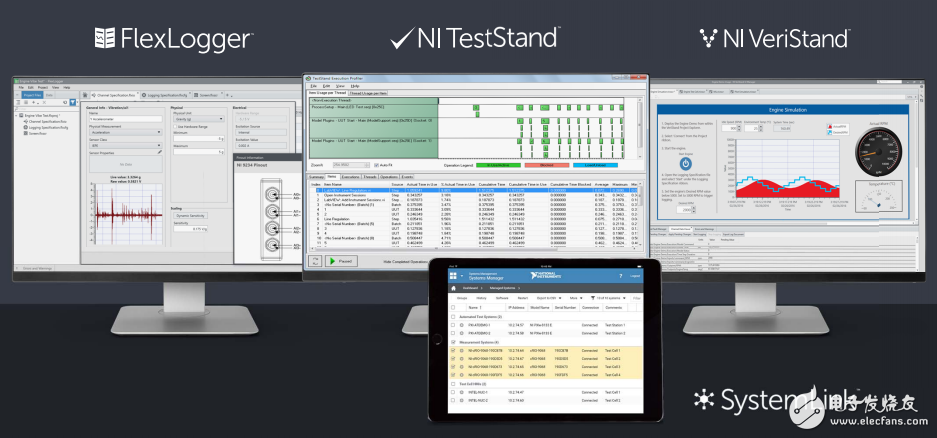Enable the Use Hardware Range checkbox
This screenshot has height=438, width=937.
(174, 128)
